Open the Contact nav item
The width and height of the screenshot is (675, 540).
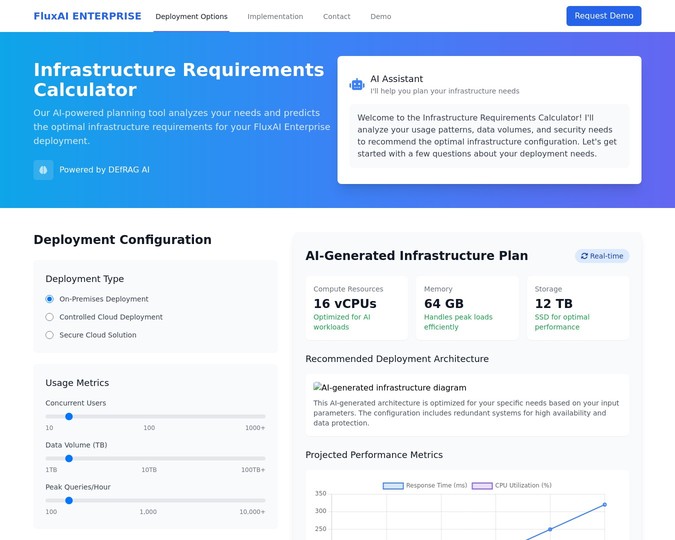tap(337, 16)
